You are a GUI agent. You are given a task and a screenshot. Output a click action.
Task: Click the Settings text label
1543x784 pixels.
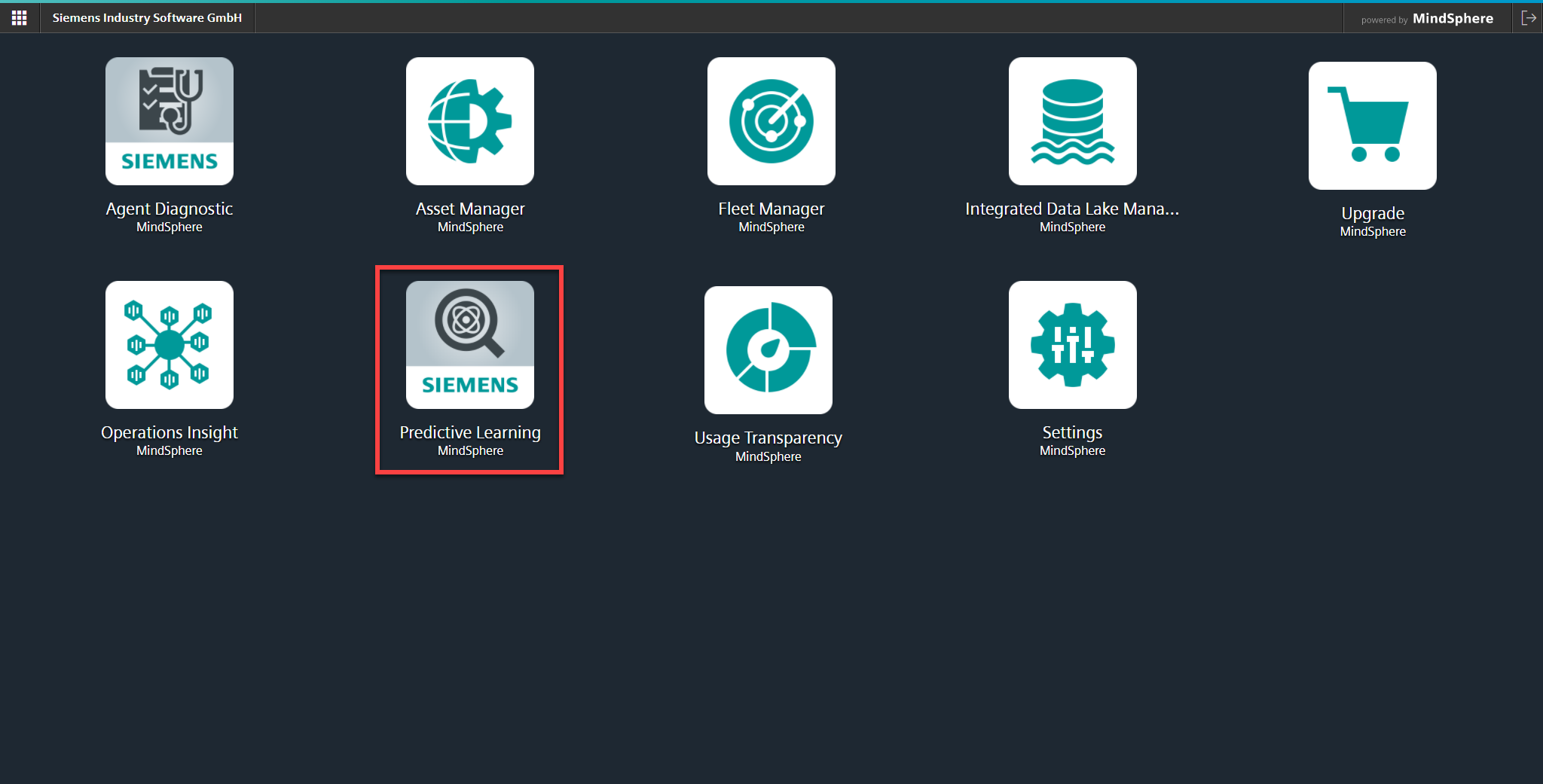(1072, 432)
